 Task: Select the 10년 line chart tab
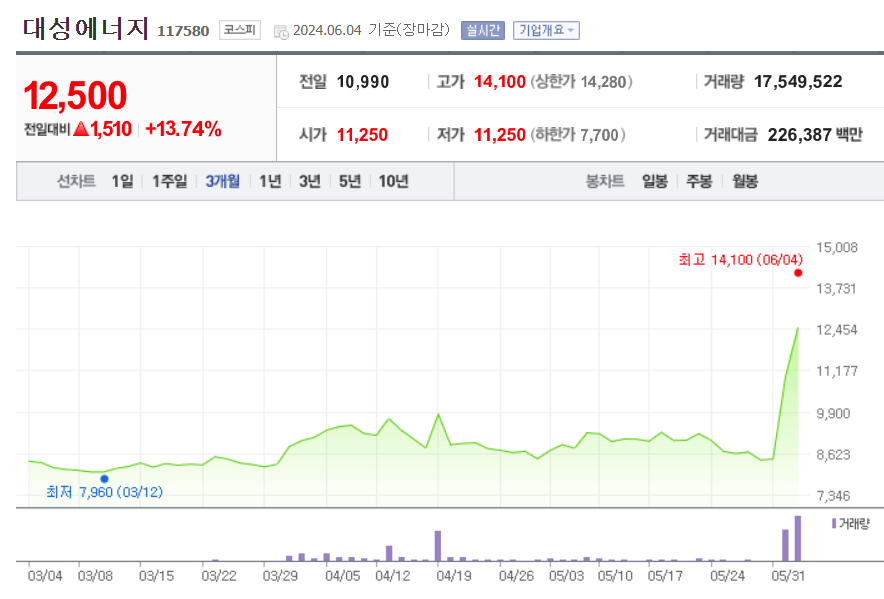(393, 181)
